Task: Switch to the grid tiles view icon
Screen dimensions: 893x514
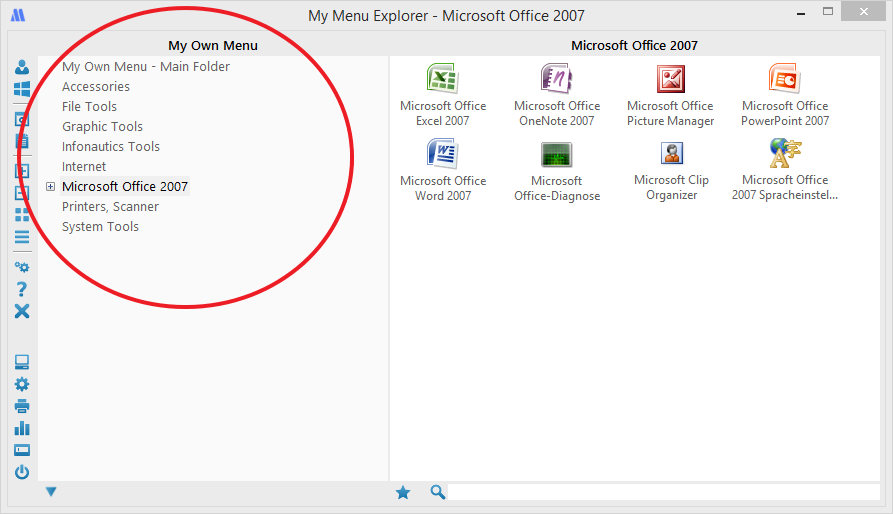Action: tap(22, 215)
